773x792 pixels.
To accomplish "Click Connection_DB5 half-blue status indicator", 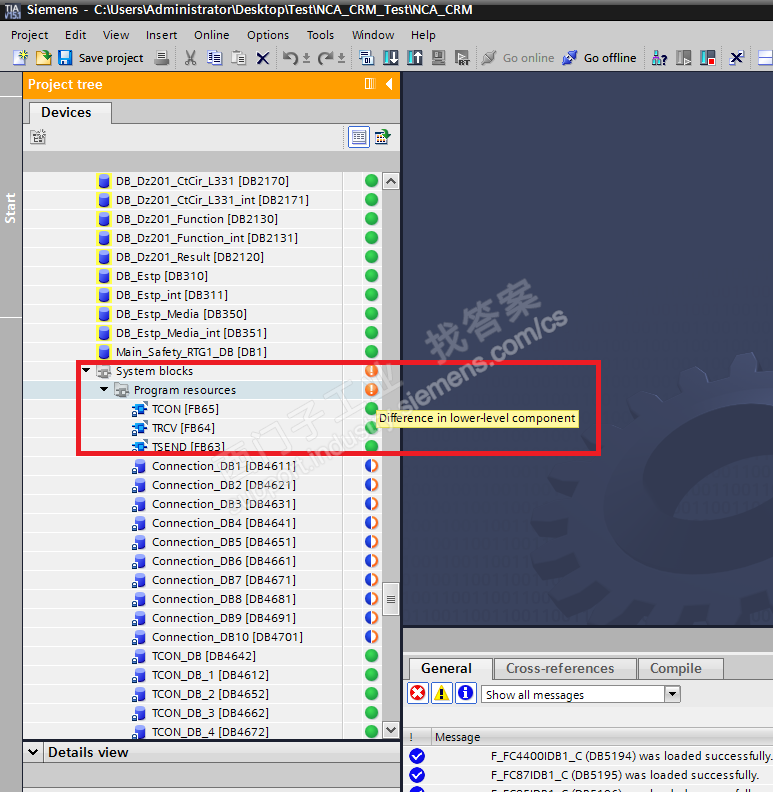I will [371, 541].
